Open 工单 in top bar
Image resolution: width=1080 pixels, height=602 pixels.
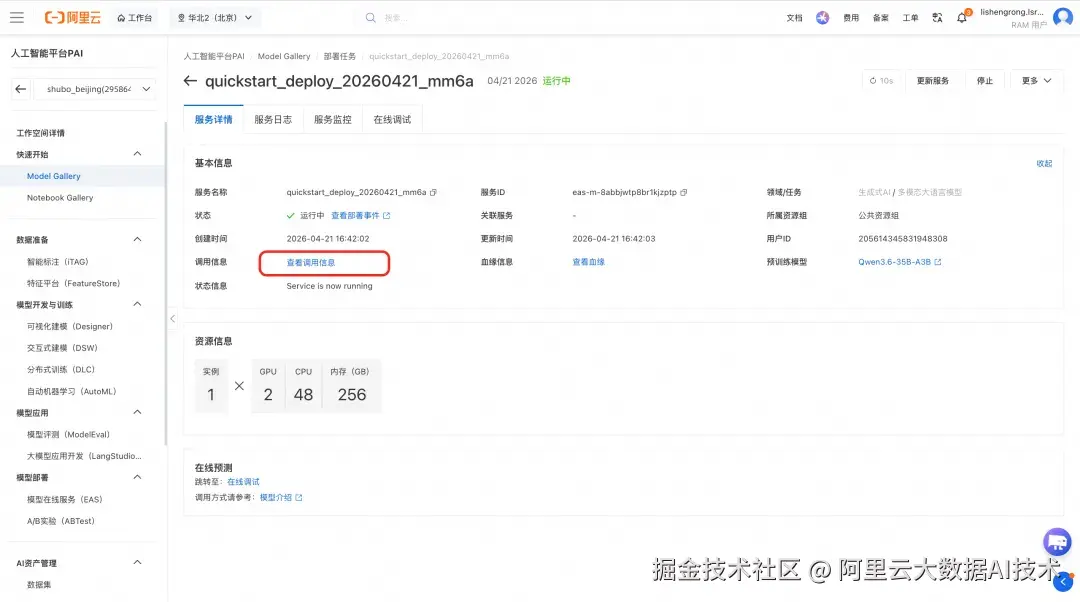coord(910,18)
